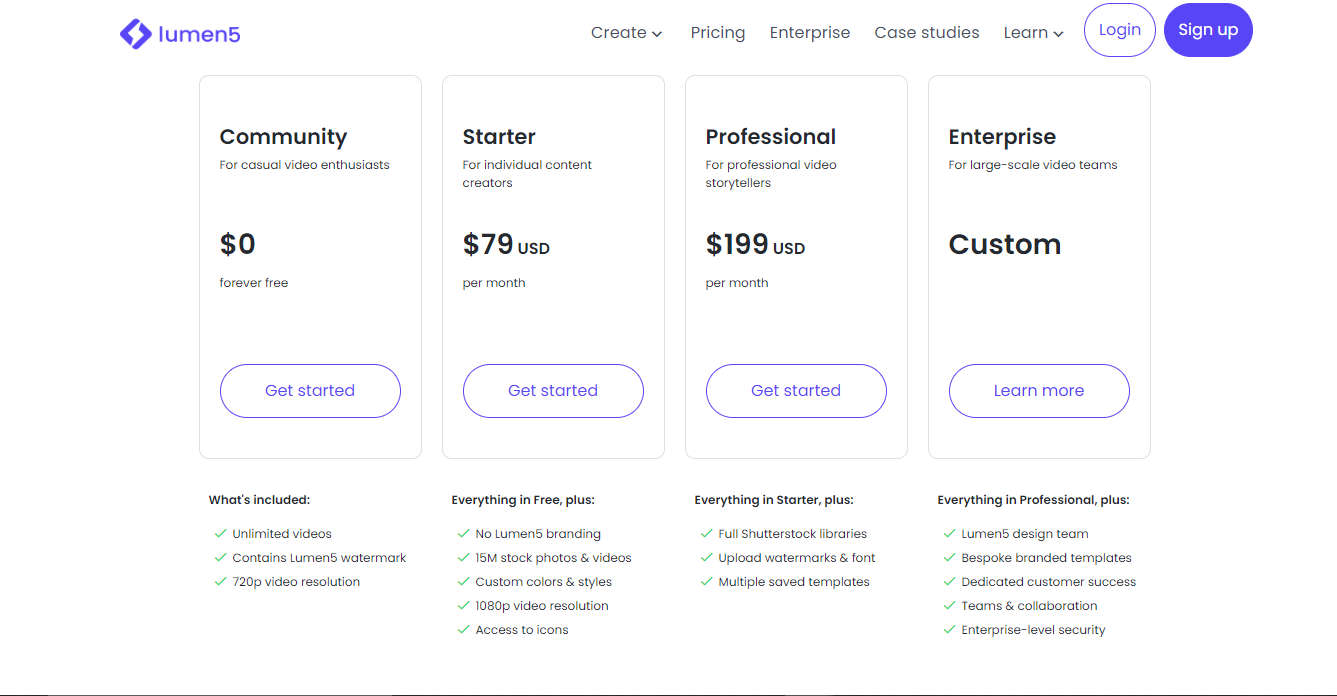Open the Learn dropdown menu
The image size is (1337, 696).
tap(1033, 33)
